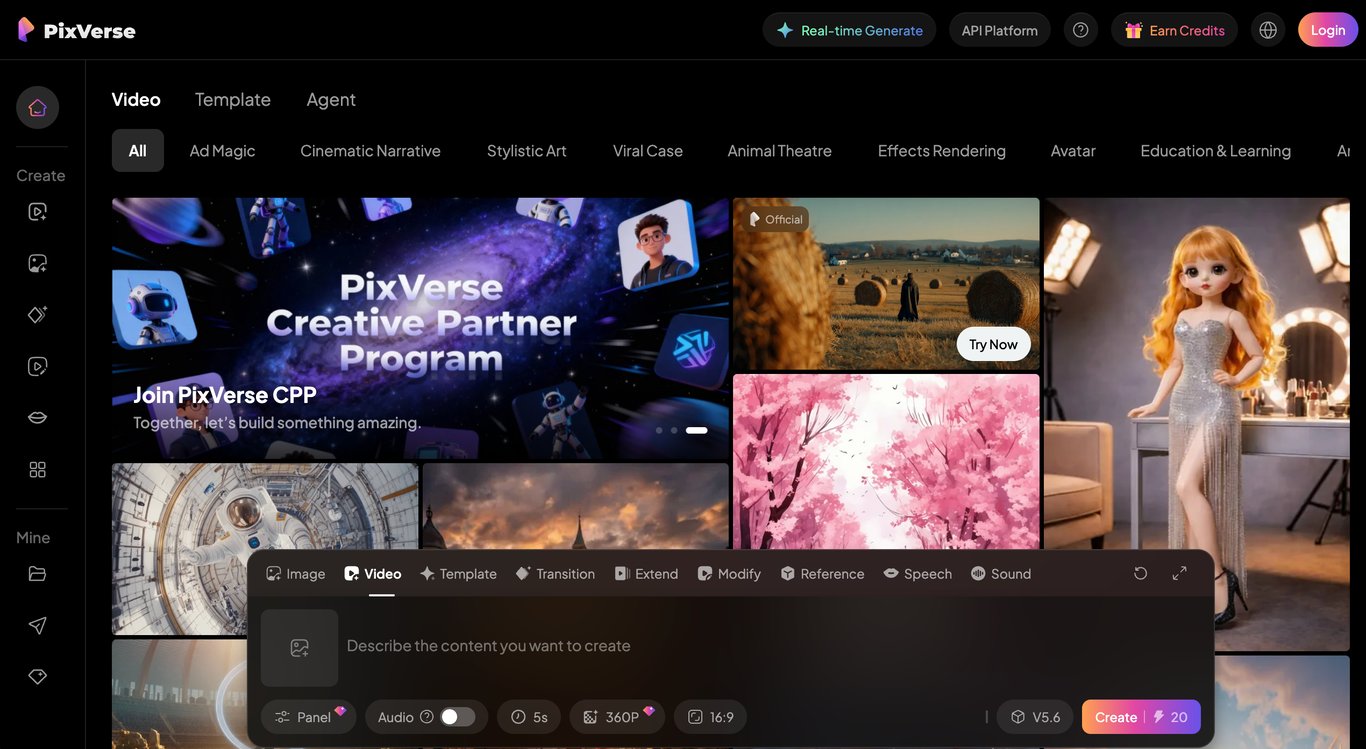
Task: Click the image upload icon in the prompt box
Action: pyautogui.click(x=299, y=646)
